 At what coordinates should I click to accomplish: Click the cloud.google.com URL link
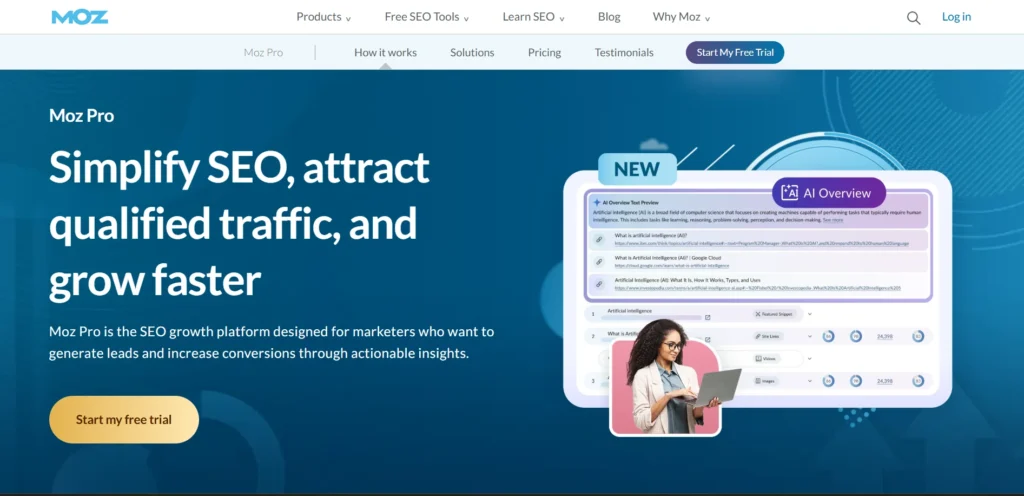tap(672, 266)
